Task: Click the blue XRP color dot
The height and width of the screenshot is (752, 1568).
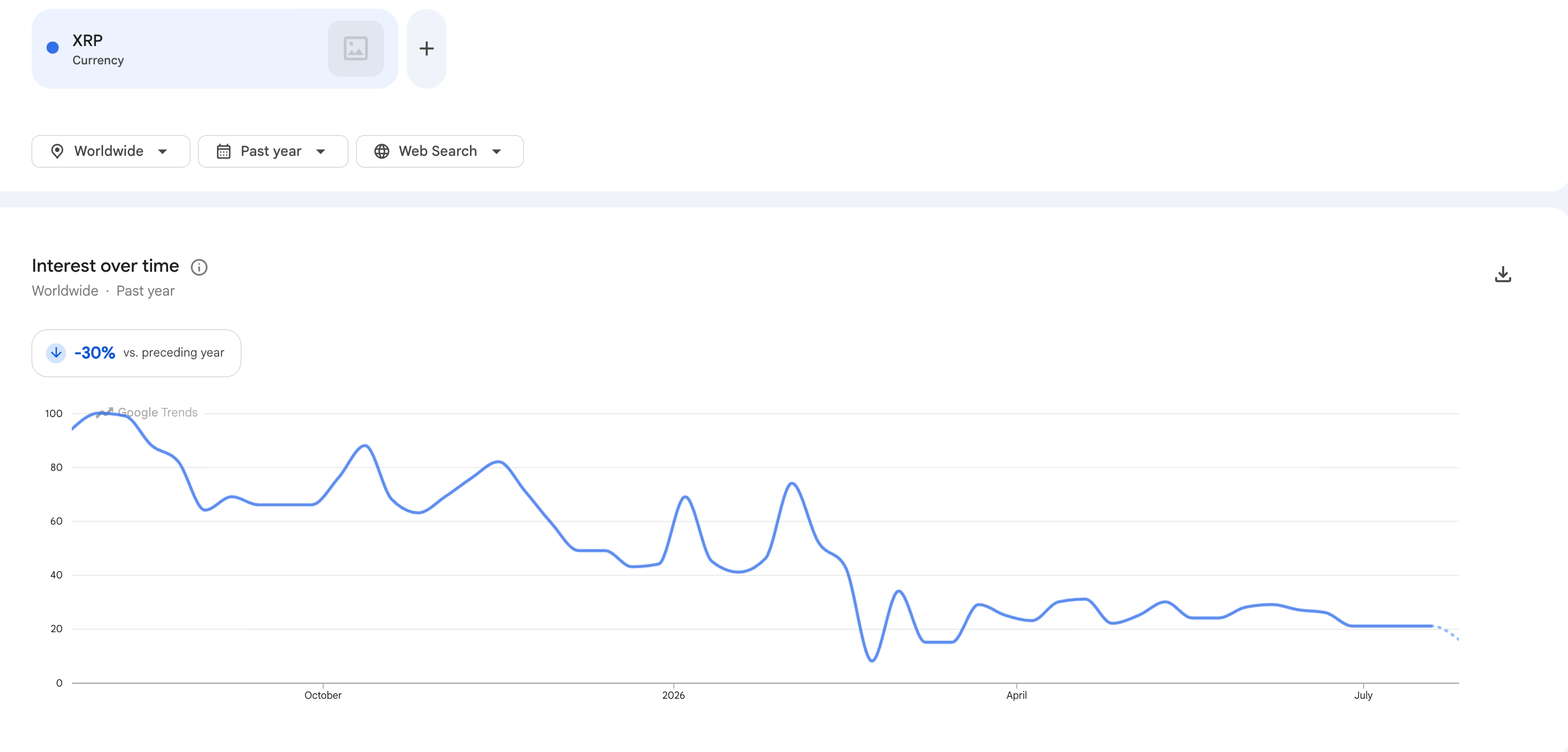Action: 53,48
